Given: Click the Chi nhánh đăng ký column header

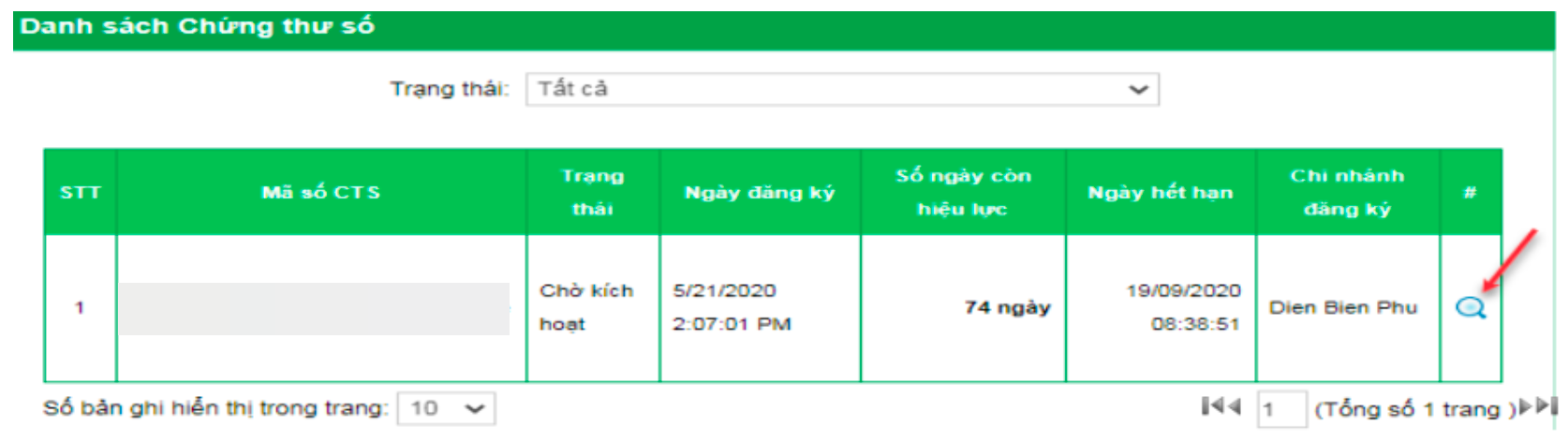Looking at the screenshot, I should click(1347, 192).
